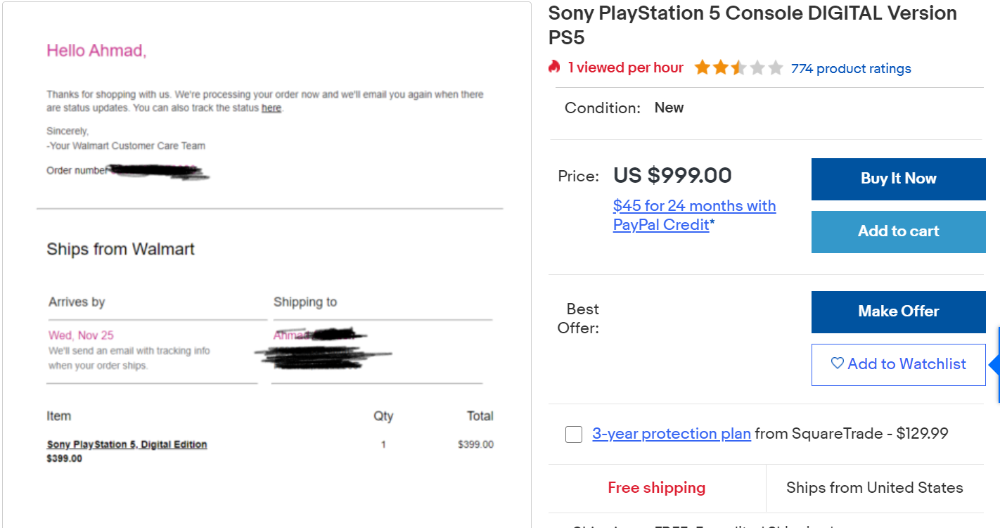Click the Buy It Now button
This screenshot has width=1000, height=528.
[898, 179]
